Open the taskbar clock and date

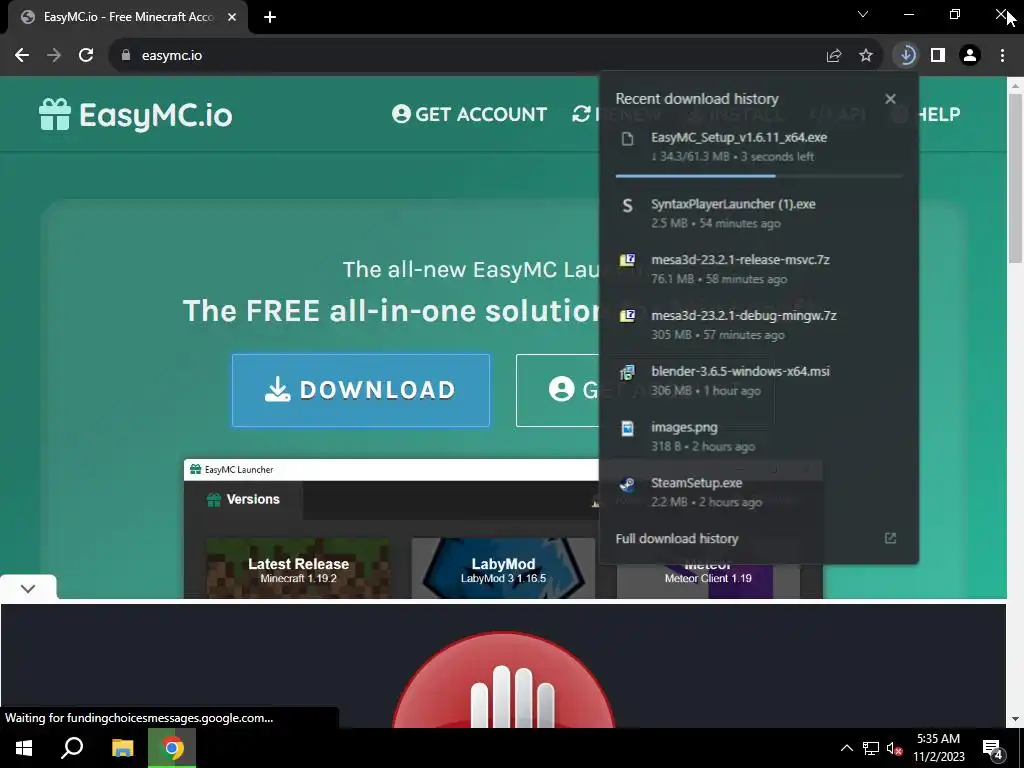[938, 748]
